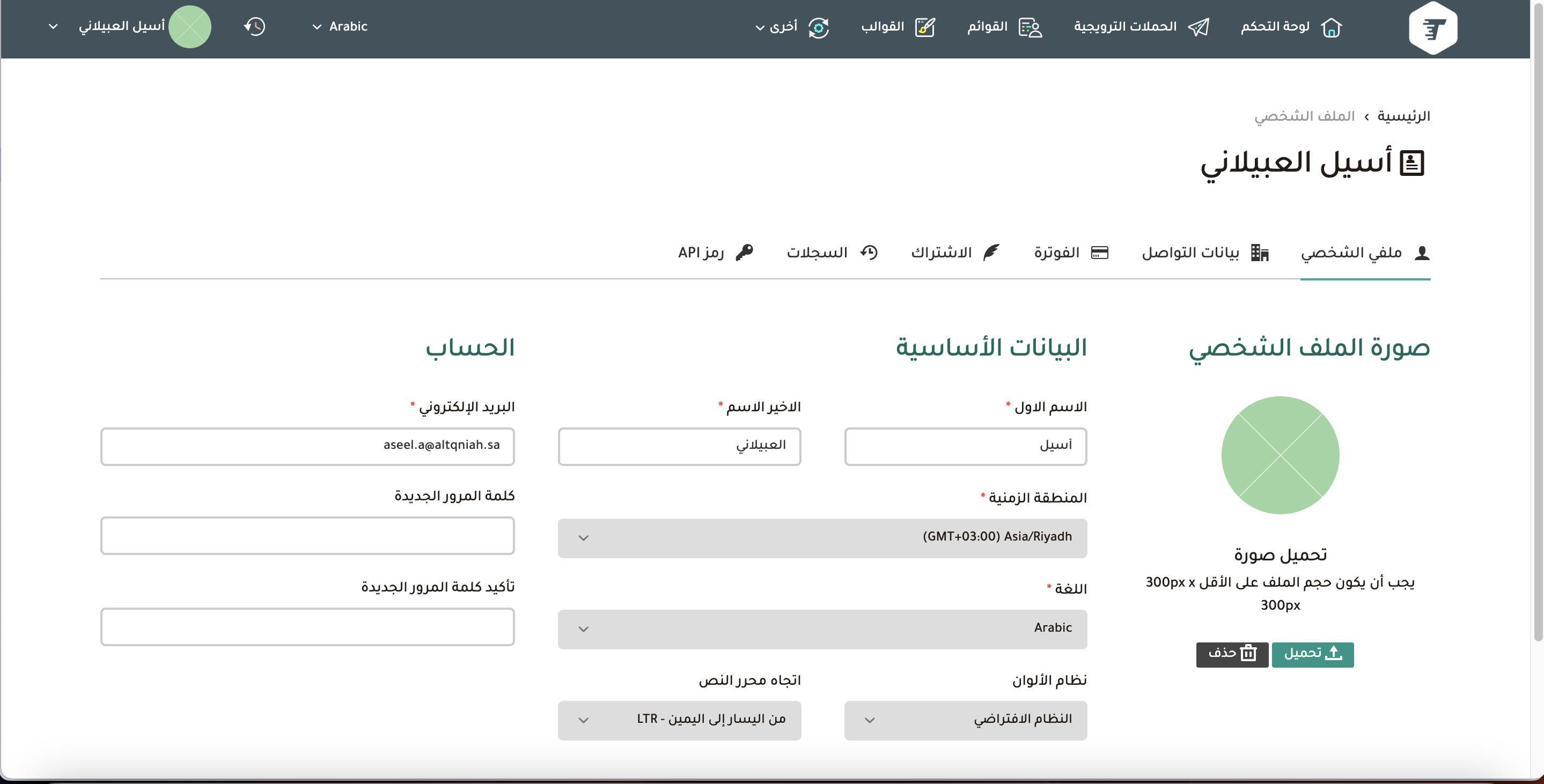Expand the Asia/Riyadh timezone dropdown
Viewport: 1544px width, 784px height.
point(822,538)
